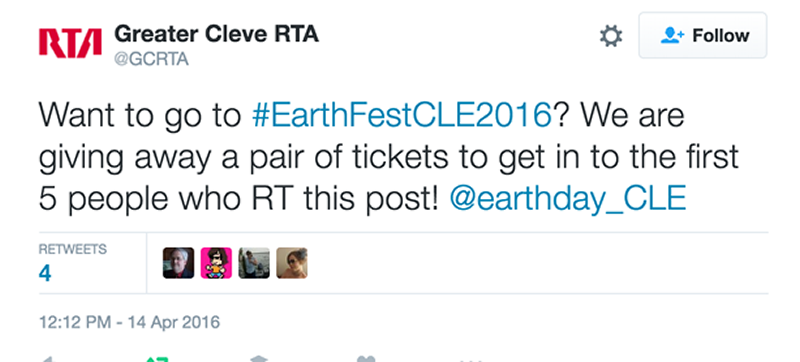
Task: Click the pink cartoon retweeter avatar
Action: click(216, 263)
